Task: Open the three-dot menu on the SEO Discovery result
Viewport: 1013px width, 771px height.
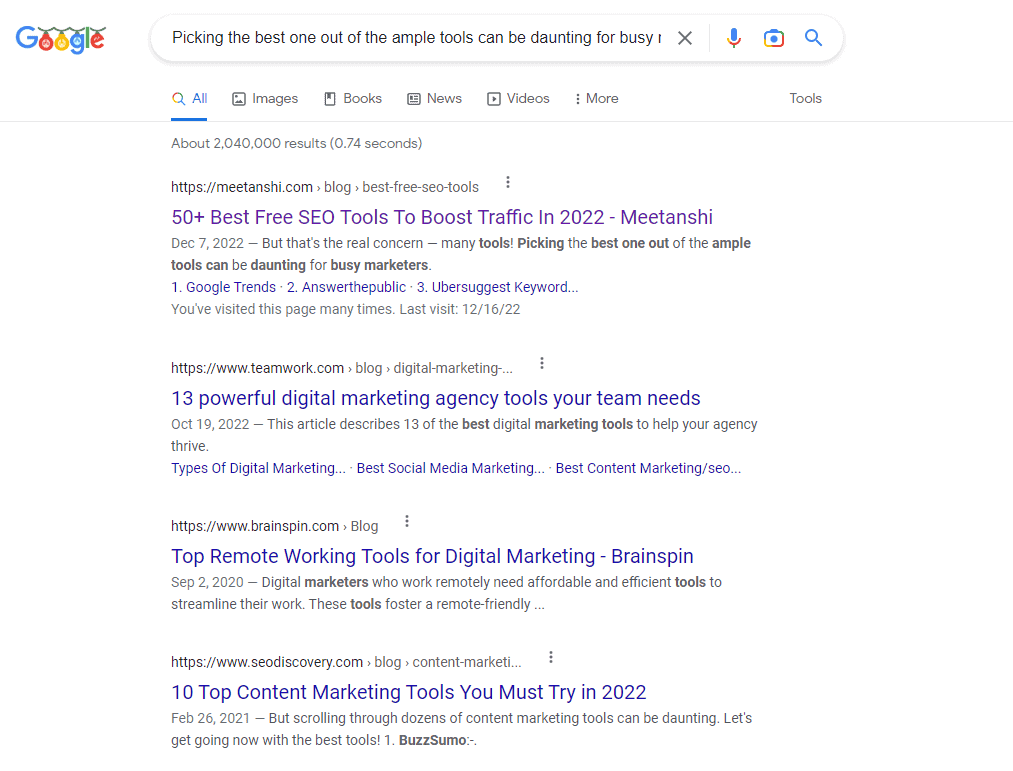Action: (551, 657)
